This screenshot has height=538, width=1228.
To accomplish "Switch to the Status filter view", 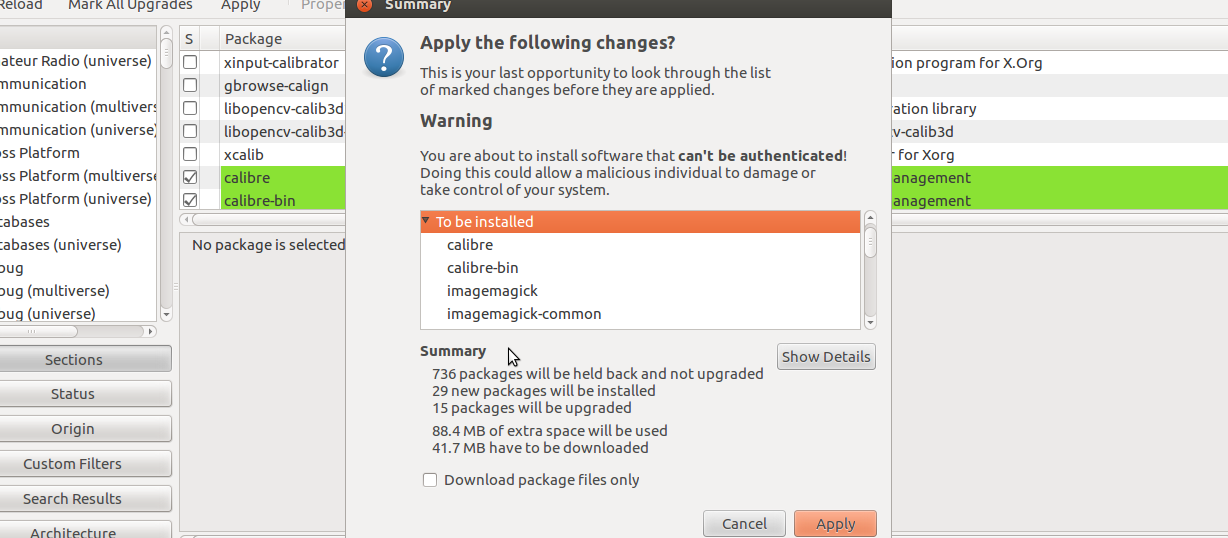I will [x=73, y=394].
